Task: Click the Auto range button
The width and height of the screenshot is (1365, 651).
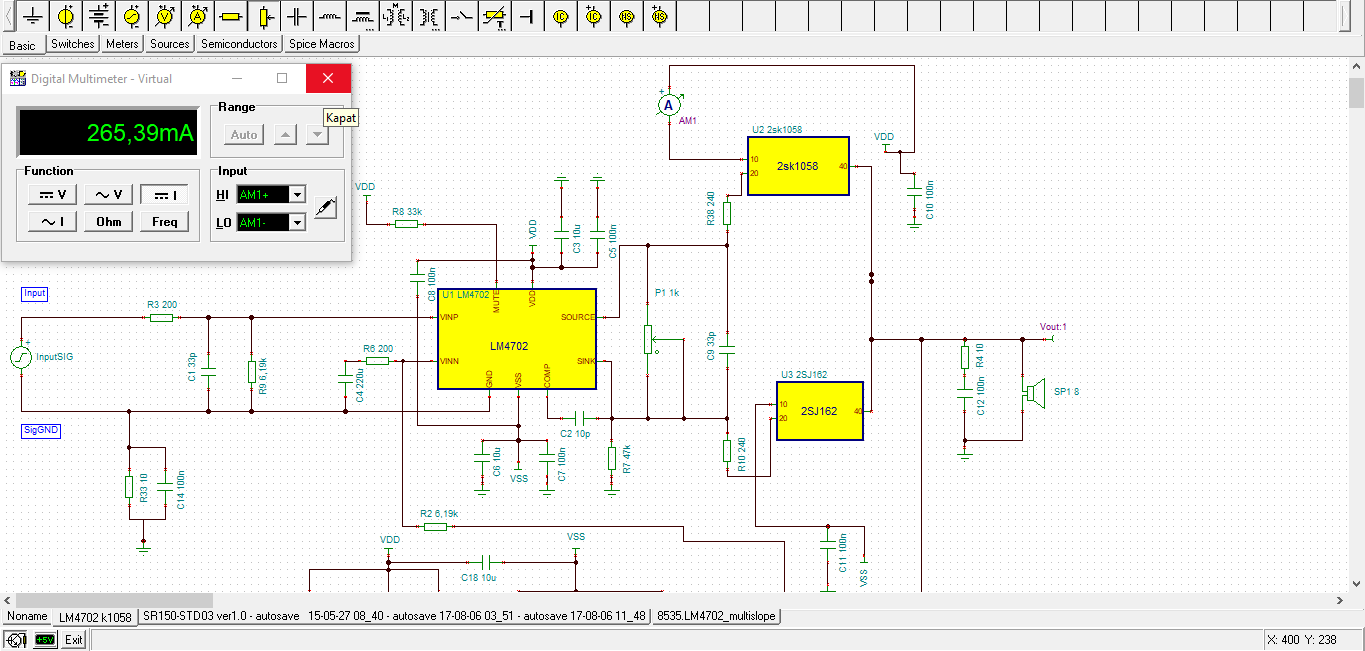Action: (x=244, y=135)
